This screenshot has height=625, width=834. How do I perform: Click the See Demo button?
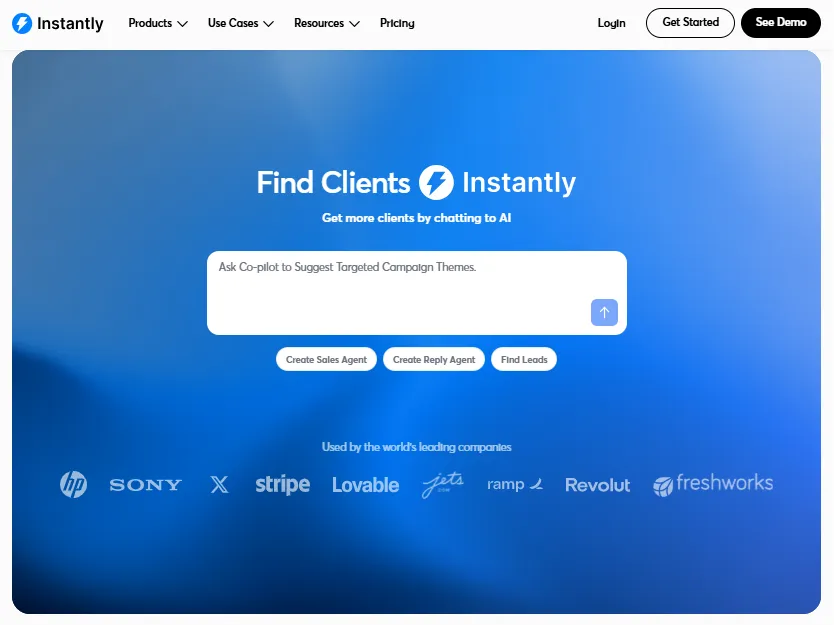780,23
